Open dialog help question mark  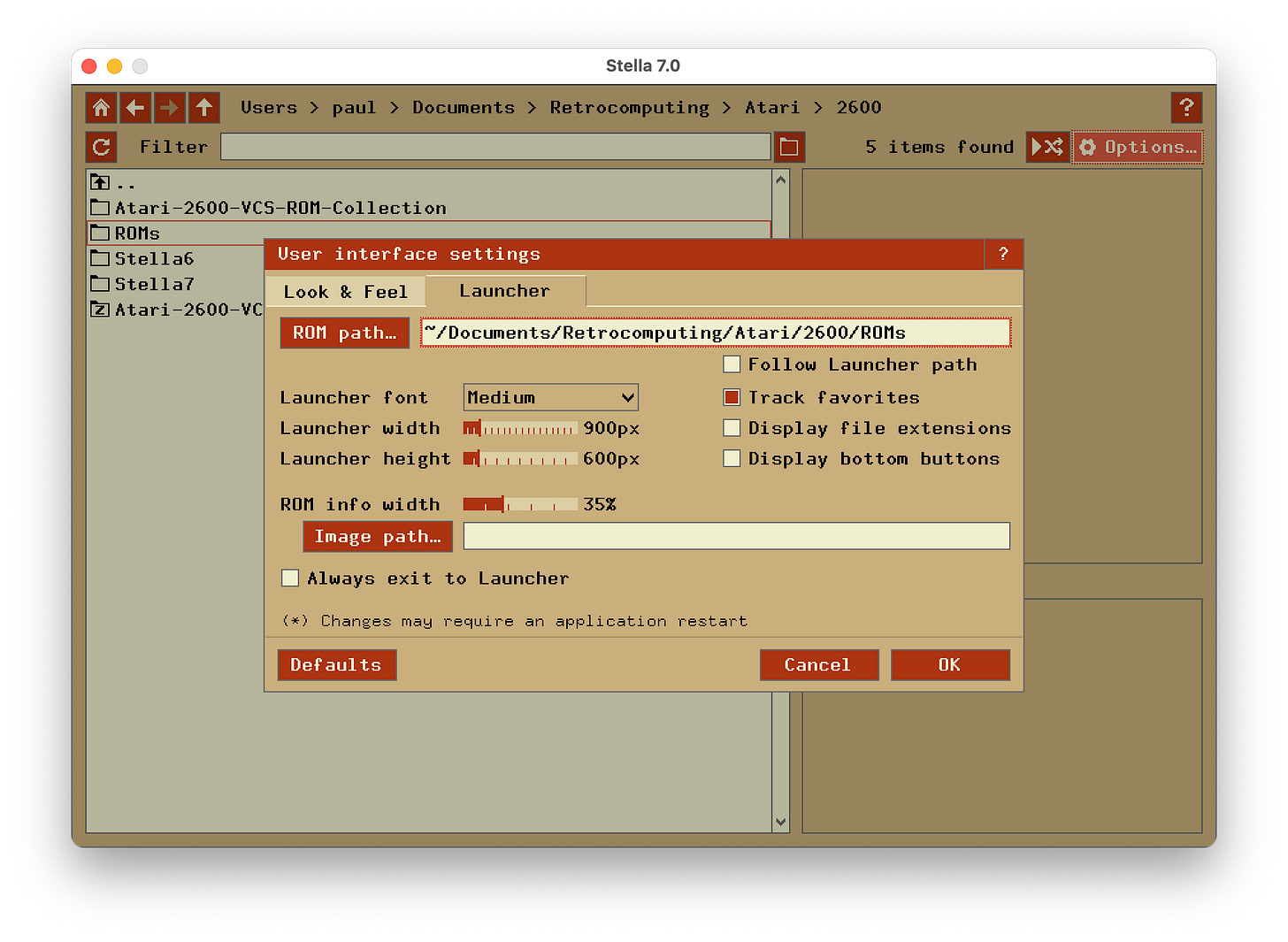click(1003, 254)
